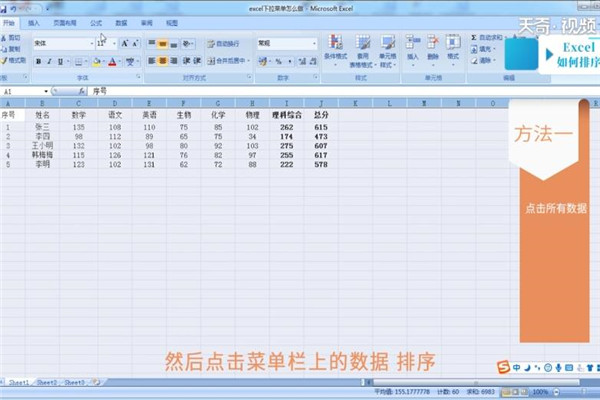Viewport: 600px width, 400px height.
Task: Expand the font color dropdown arrow
Action: (x=119, y=61)
